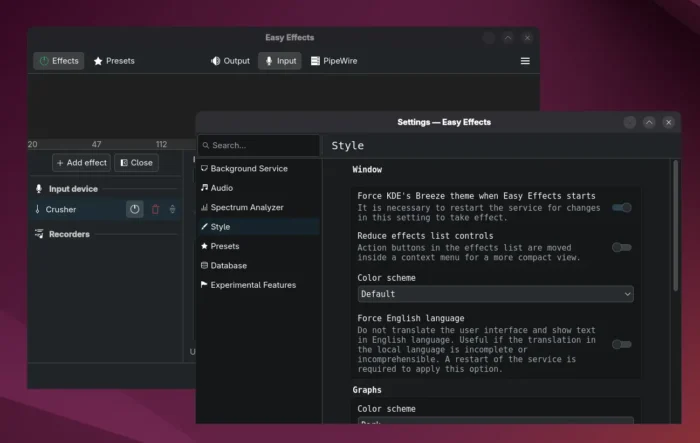Click the Add effect button
The image size is (700, 443).
pos(81,163)
